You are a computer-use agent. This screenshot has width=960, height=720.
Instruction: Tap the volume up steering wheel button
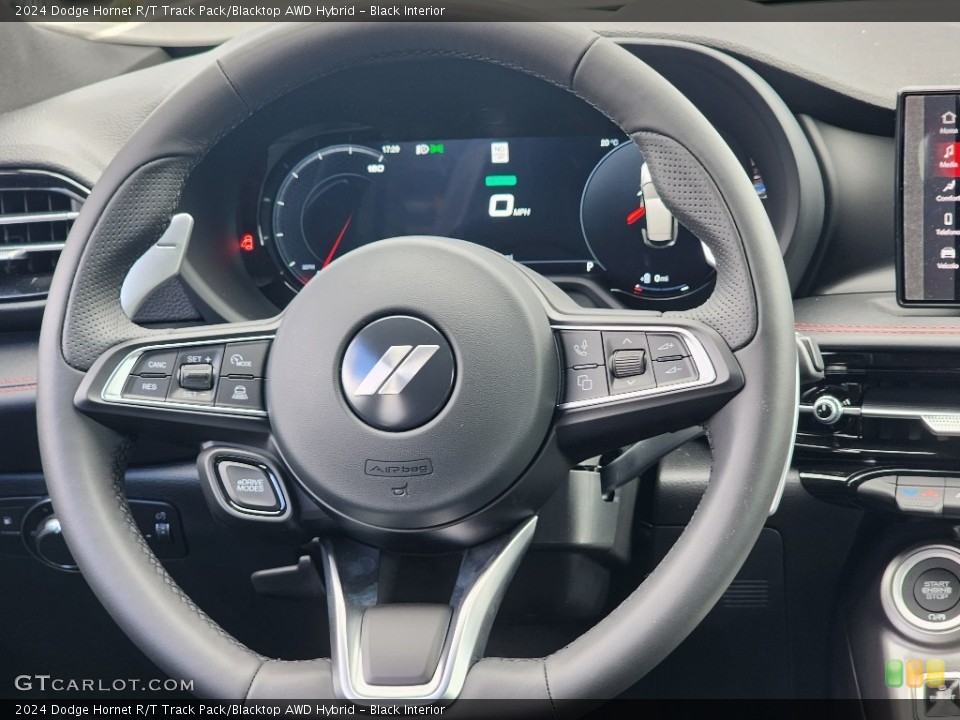point(667,348)
